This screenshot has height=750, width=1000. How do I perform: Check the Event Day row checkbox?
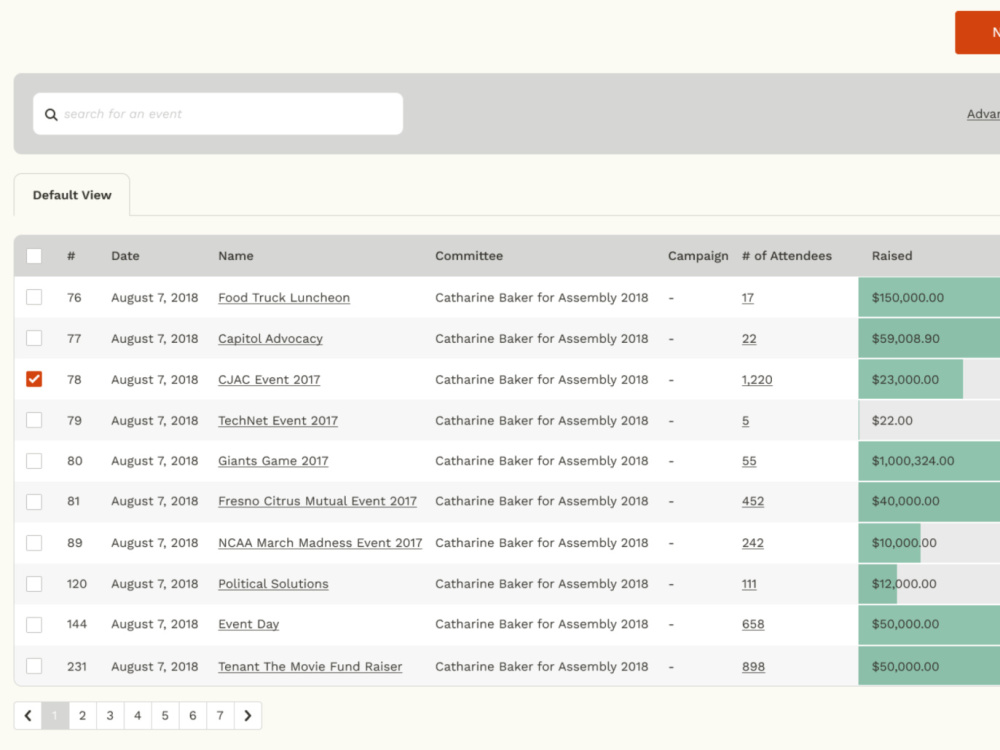coord(34,624)
